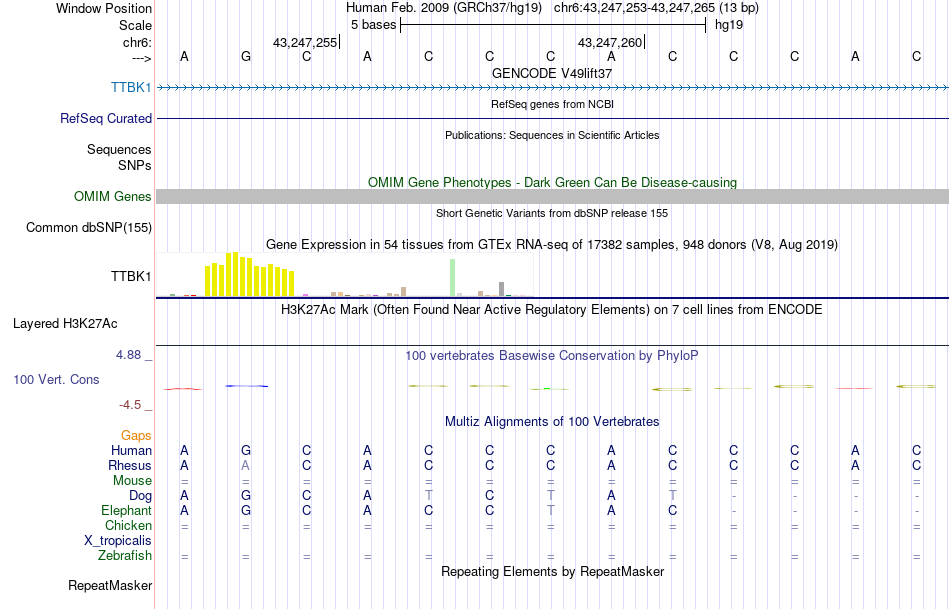Select the Zebrafish species label
Viewport: 950px width, 609px height.
125,556
